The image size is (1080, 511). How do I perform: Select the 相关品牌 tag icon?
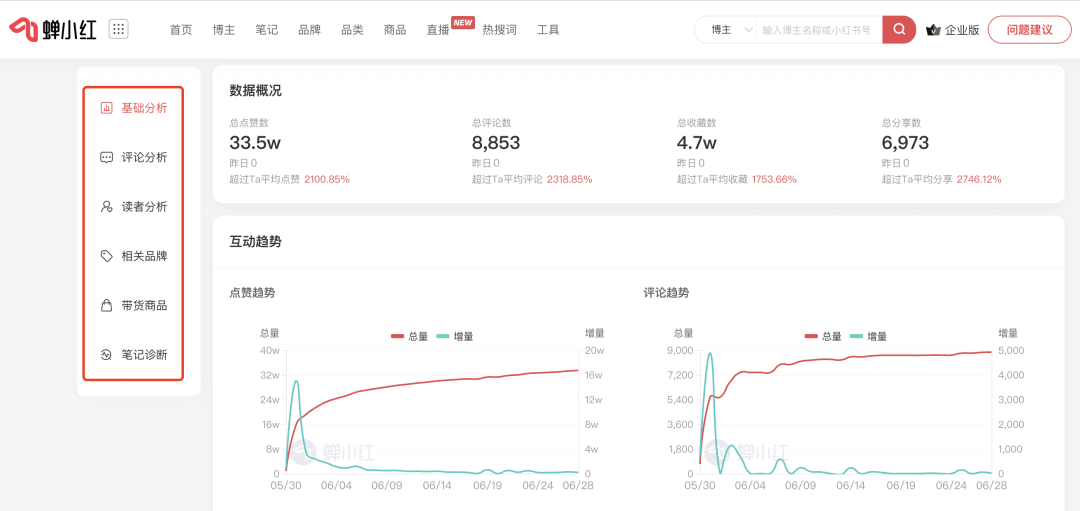107,256
